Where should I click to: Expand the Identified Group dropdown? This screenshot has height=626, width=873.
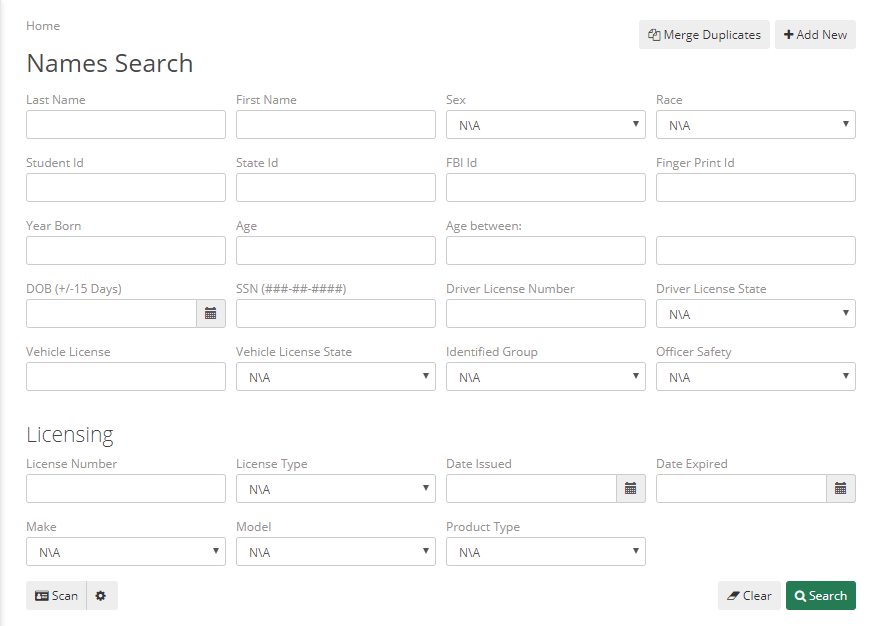(x=546, y=376)
